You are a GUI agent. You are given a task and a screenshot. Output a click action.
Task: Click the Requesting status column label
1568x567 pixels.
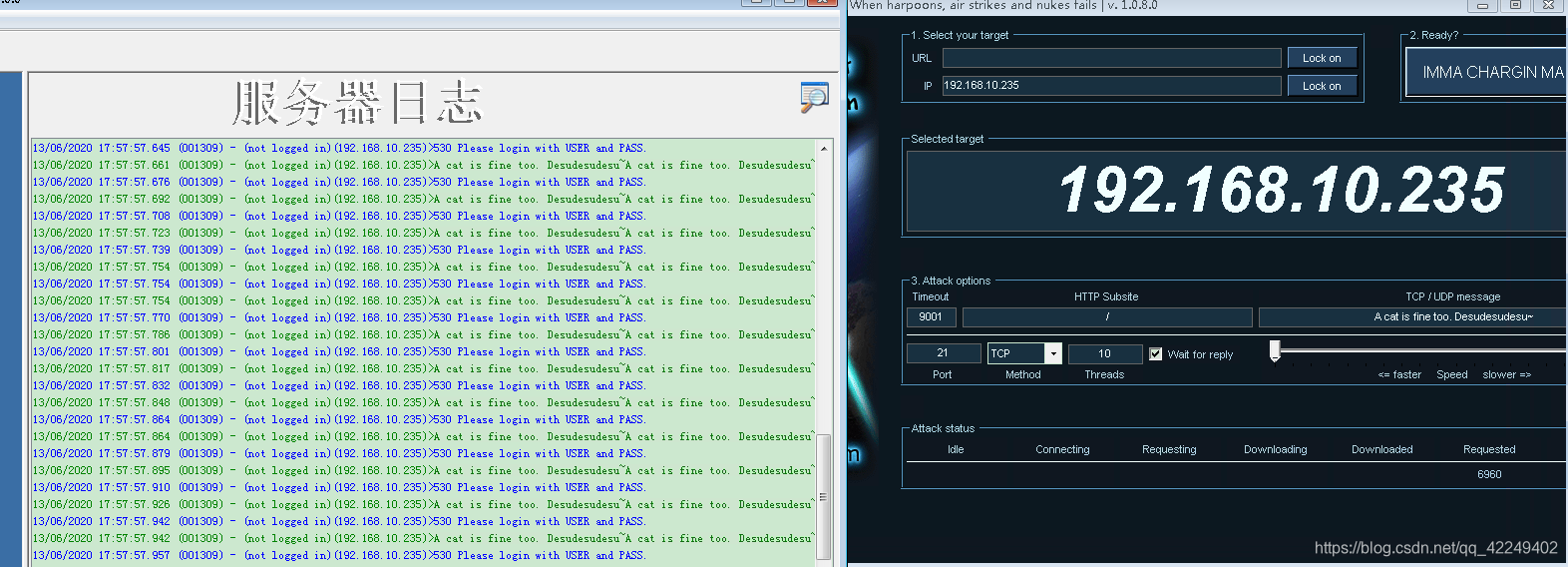[x=1169, y=449]
